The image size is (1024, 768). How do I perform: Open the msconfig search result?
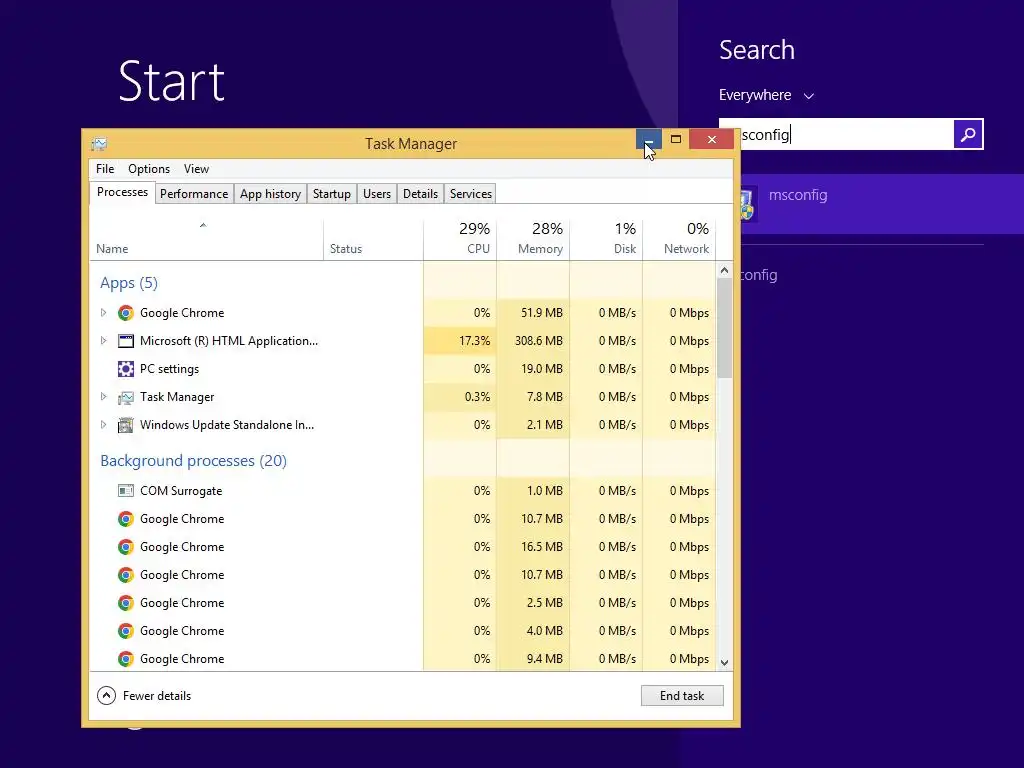[882, 204]
